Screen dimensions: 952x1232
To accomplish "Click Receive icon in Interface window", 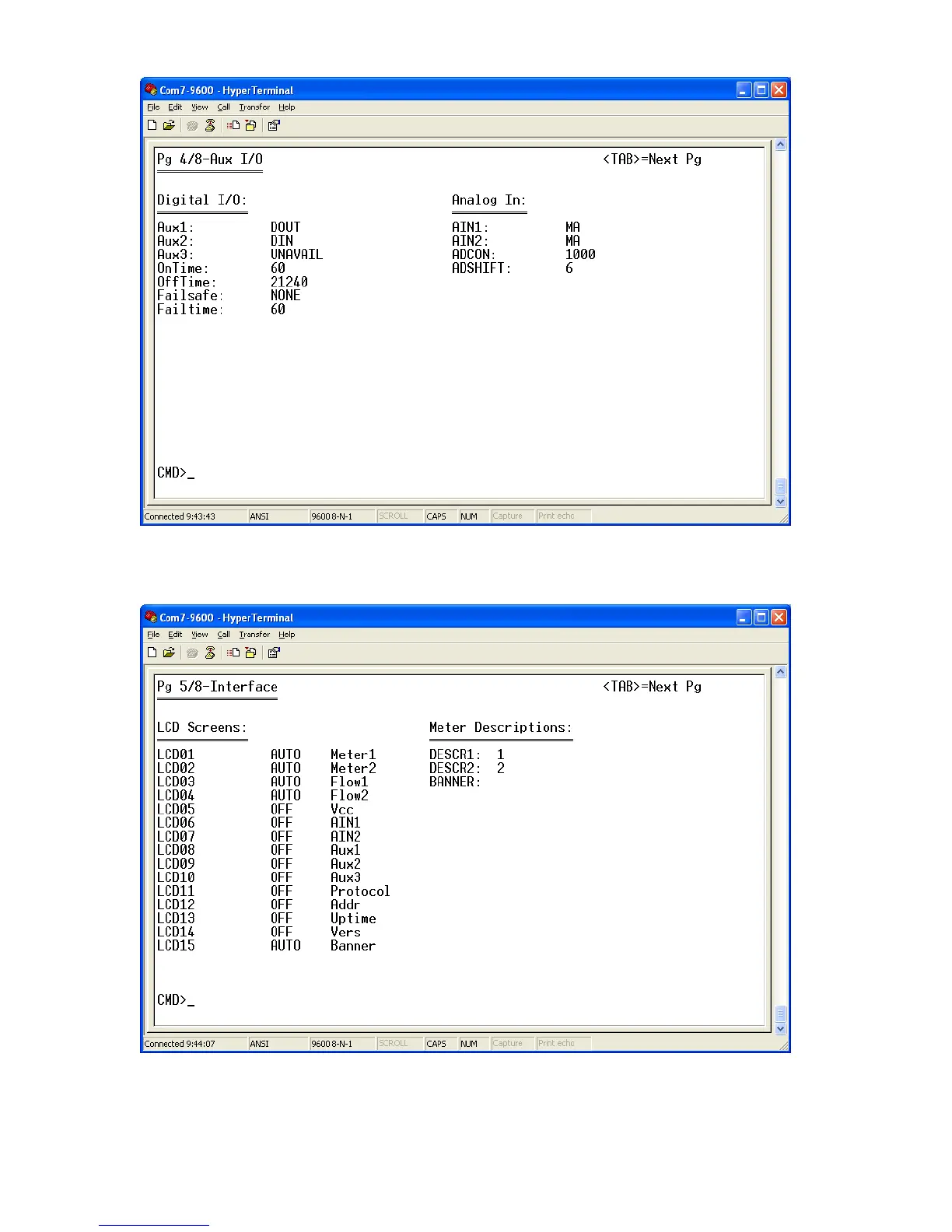I will [x=250, y=653].
